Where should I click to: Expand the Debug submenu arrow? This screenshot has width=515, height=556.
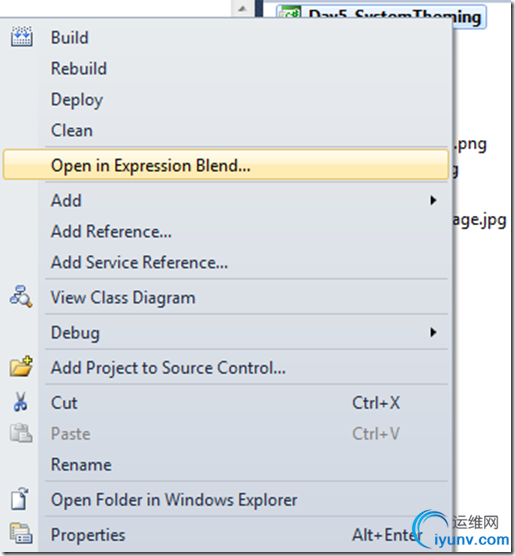click(x=433, y=332)
